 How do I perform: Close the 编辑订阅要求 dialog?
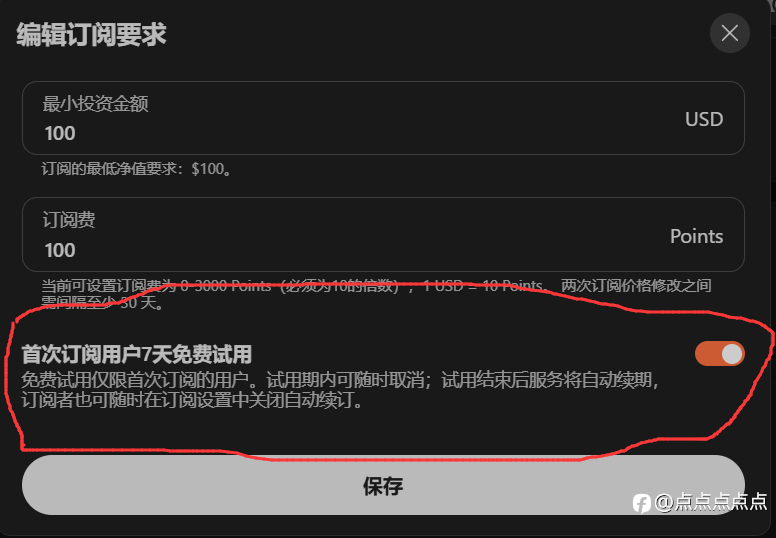coord(729,34)
